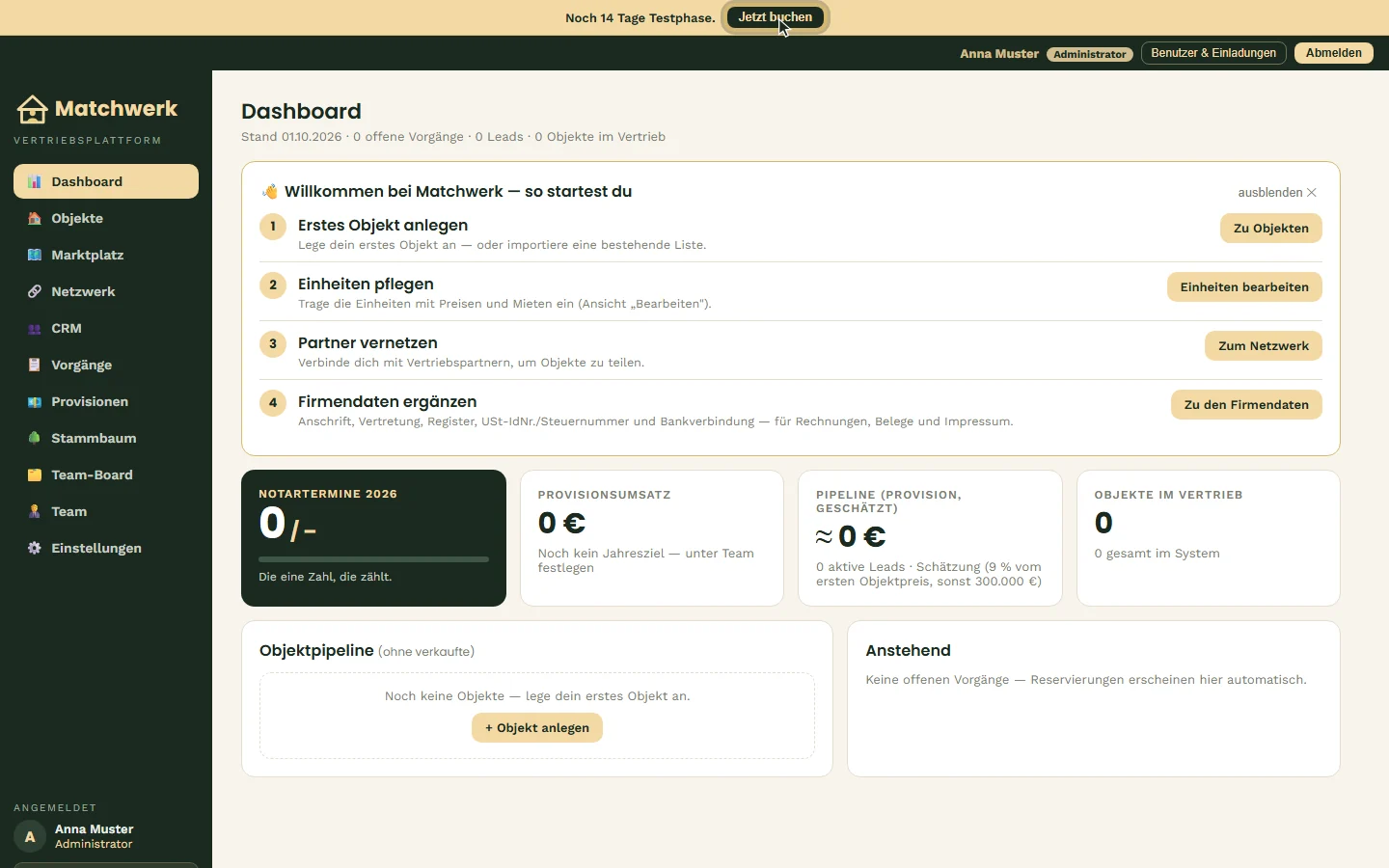Click the Marktplatz icon in sidebar
This screenshot has width=1389, height=868.
[x=35, y=255]
